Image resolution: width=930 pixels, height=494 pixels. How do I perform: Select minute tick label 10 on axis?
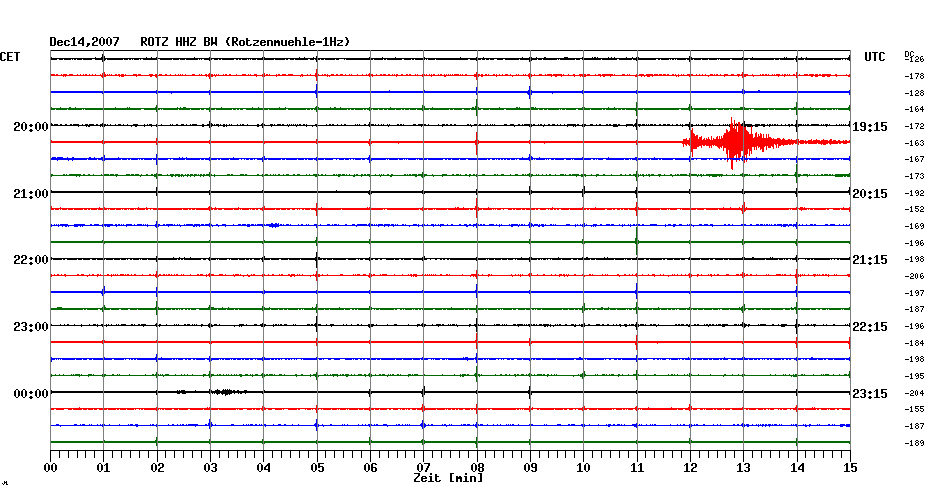tap(584, 467)
